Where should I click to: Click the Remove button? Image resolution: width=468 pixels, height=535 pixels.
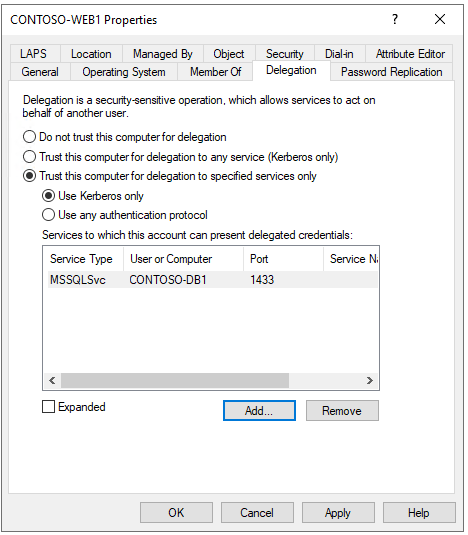tap(342, 410)
